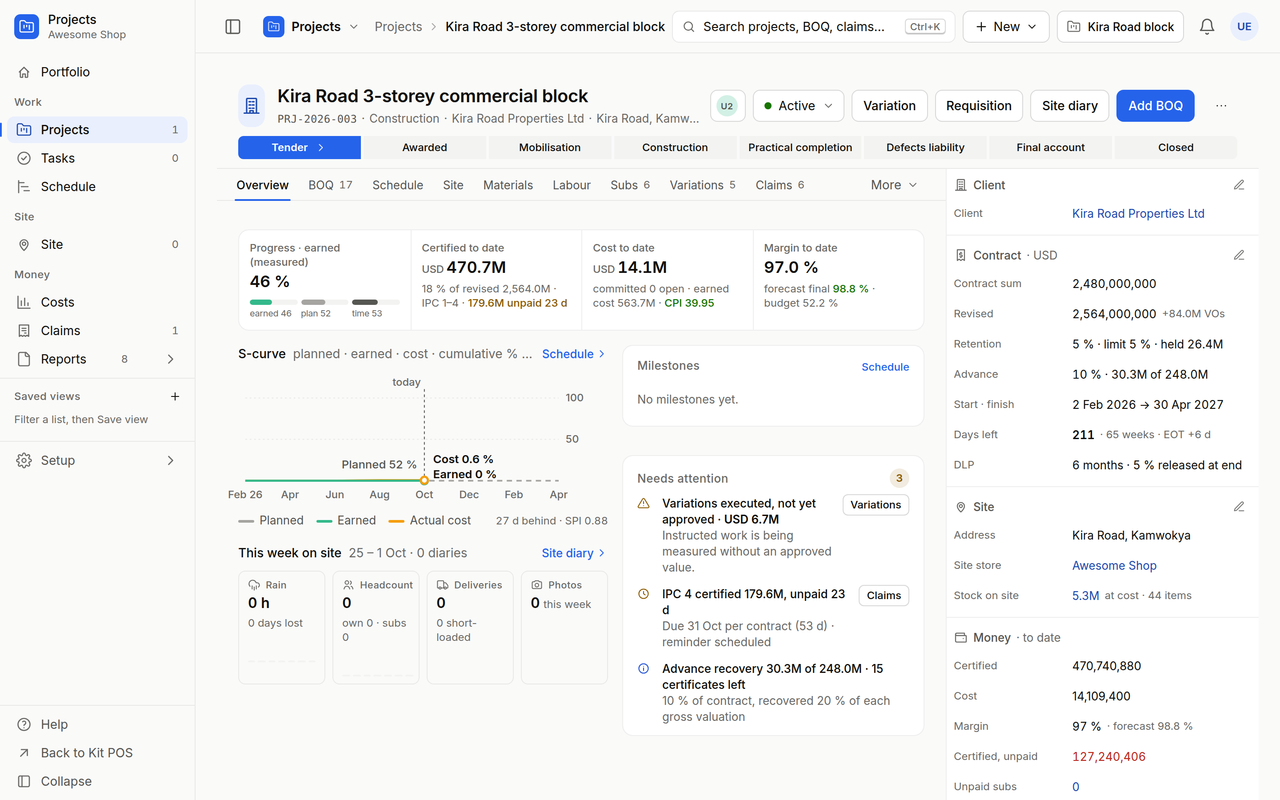Image resolution: width=1280 pixels, height=800 pixels.
Task: Expand the Projects module switcher in header
Action: point(311,27)
